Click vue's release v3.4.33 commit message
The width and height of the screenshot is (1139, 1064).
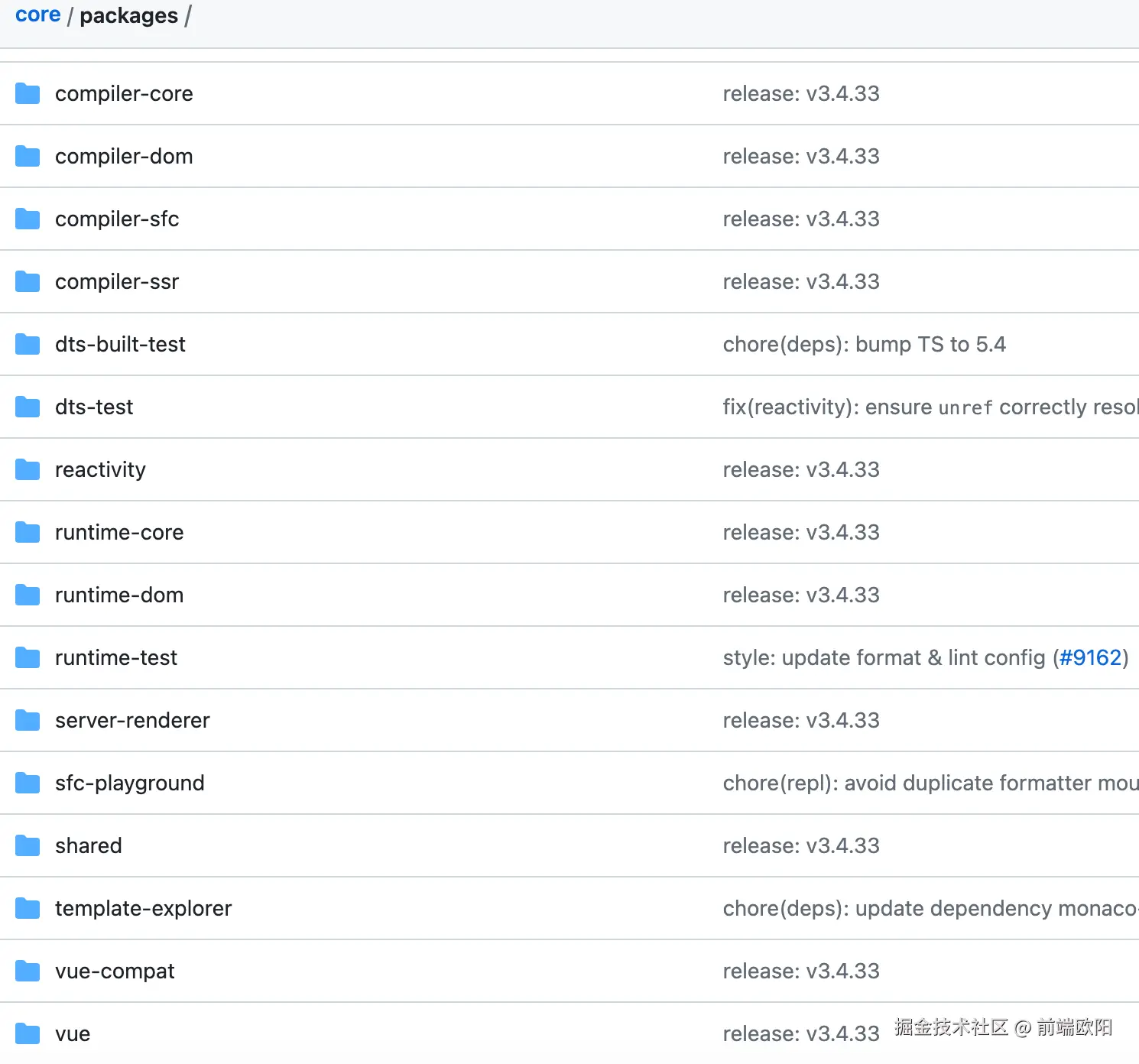tap(801, 1034)
